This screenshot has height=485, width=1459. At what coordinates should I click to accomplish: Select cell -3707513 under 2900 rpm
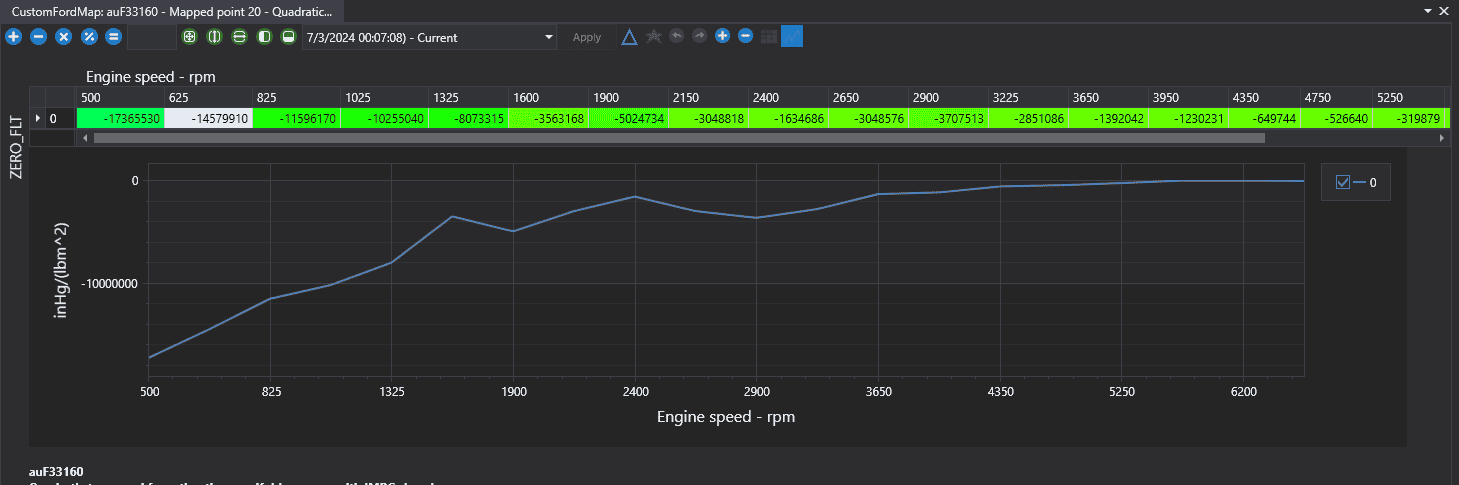[x=948, y=118]
